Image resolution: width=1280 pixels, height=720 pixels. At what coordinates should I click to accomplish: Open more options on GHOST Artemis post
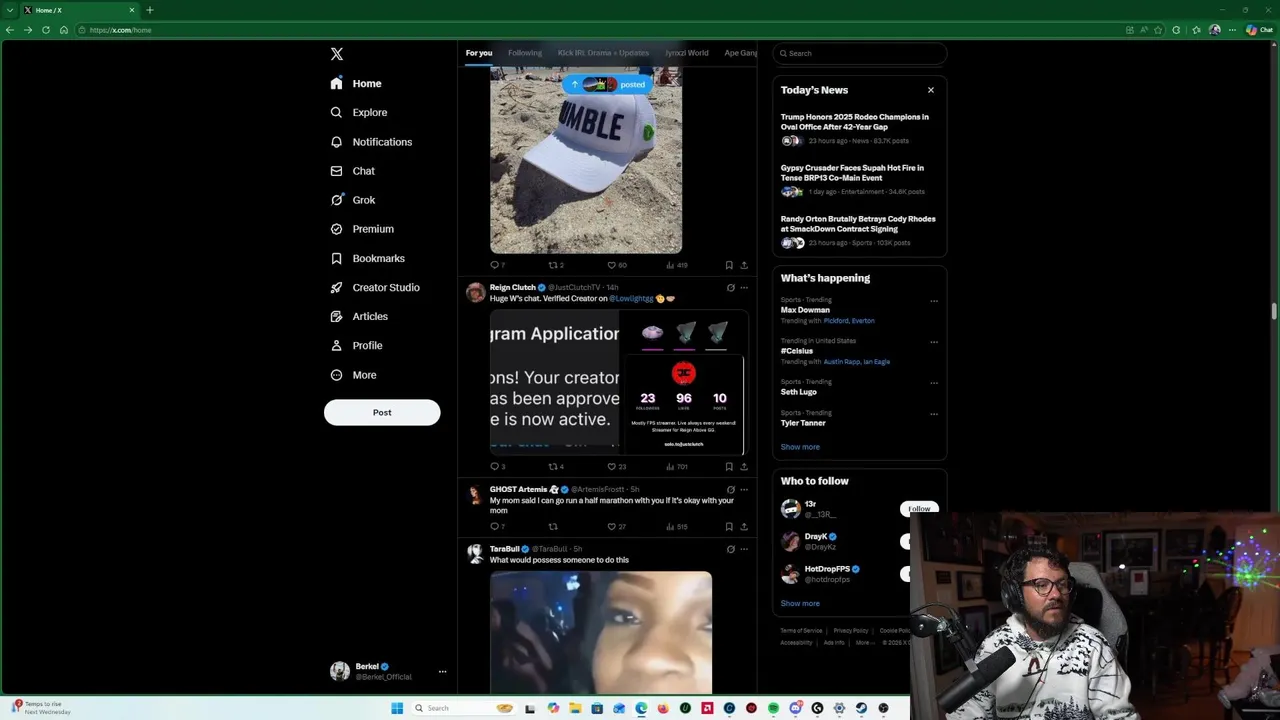[x=743, y=490]
